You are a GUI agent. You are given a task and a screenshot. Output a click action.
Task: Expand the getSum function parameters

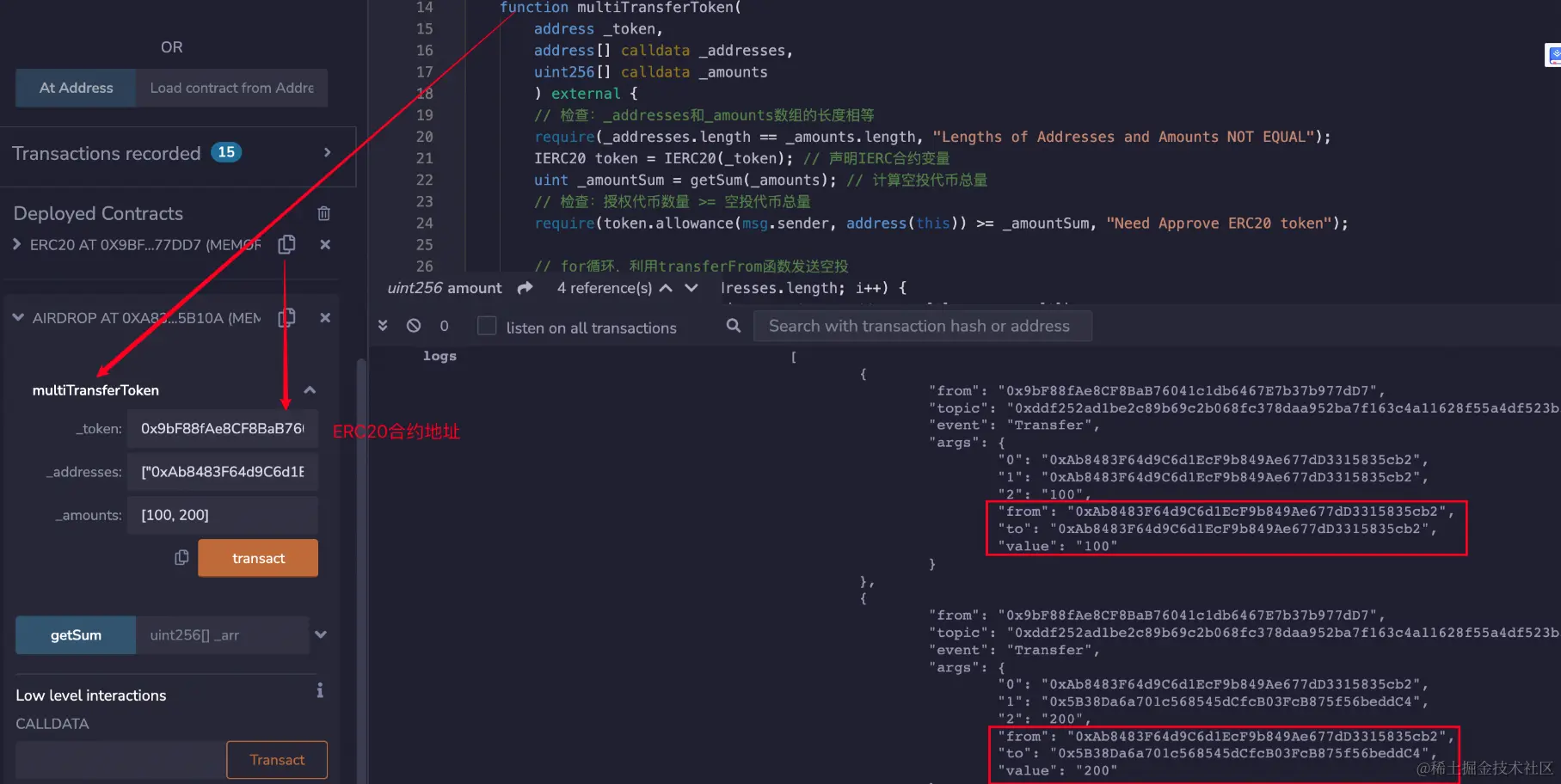(321, 635)
